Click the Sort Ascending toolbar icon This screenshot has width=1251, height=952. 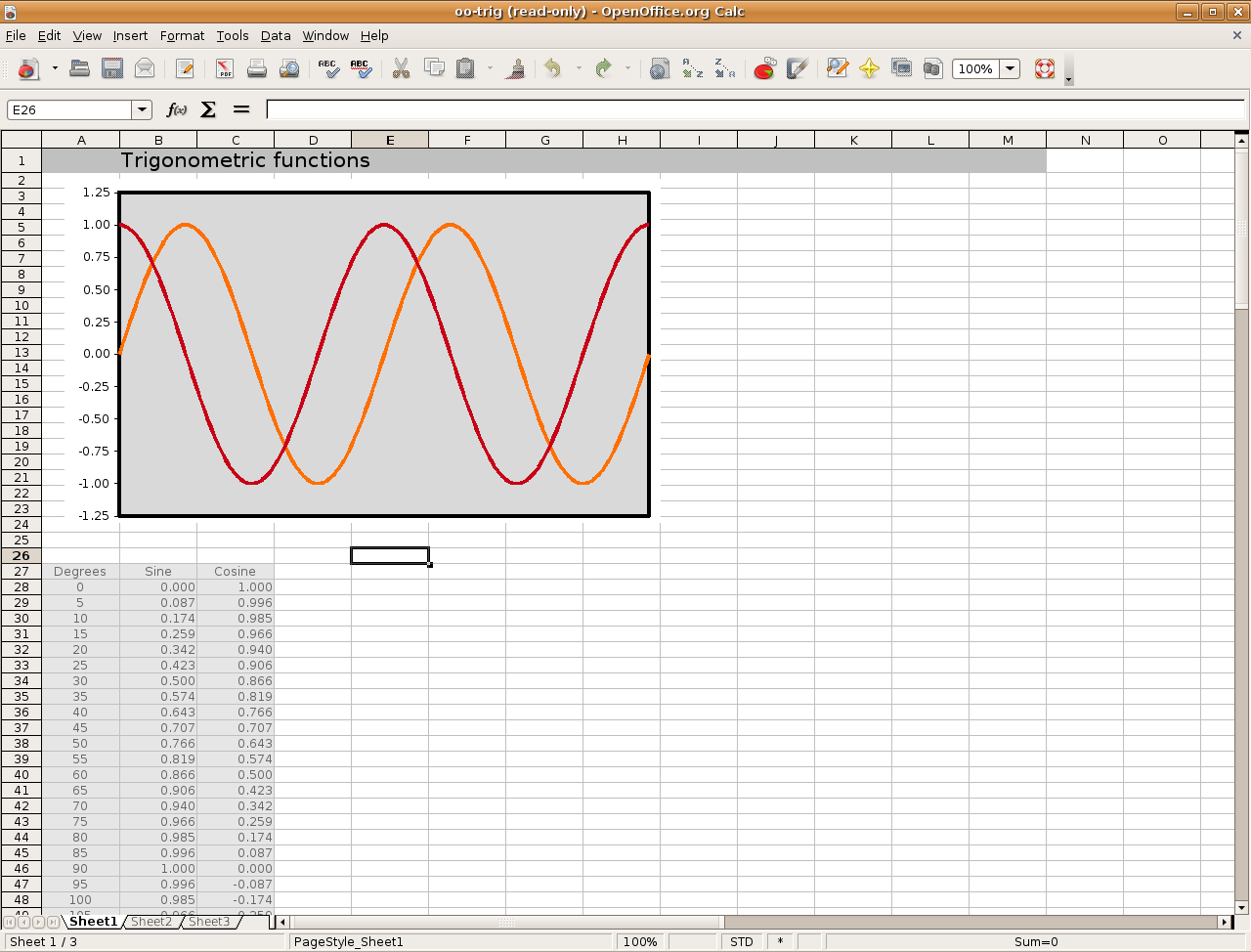(x=692, y=68)
